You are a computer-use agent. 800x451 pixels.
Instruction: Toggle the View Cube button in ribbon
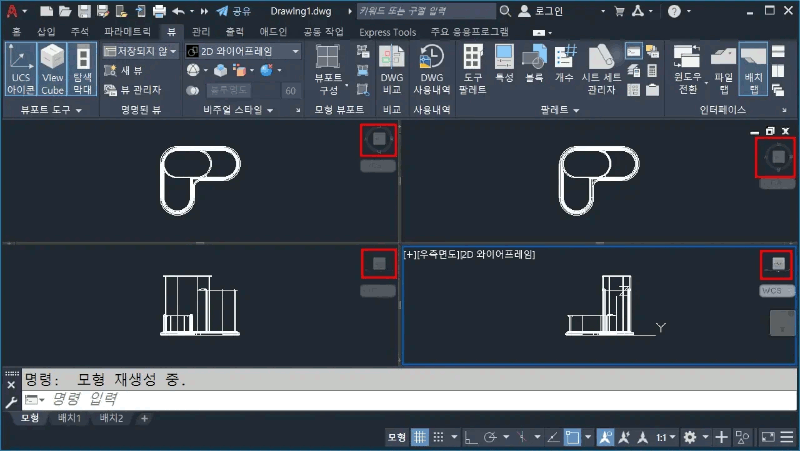point(52,68)
